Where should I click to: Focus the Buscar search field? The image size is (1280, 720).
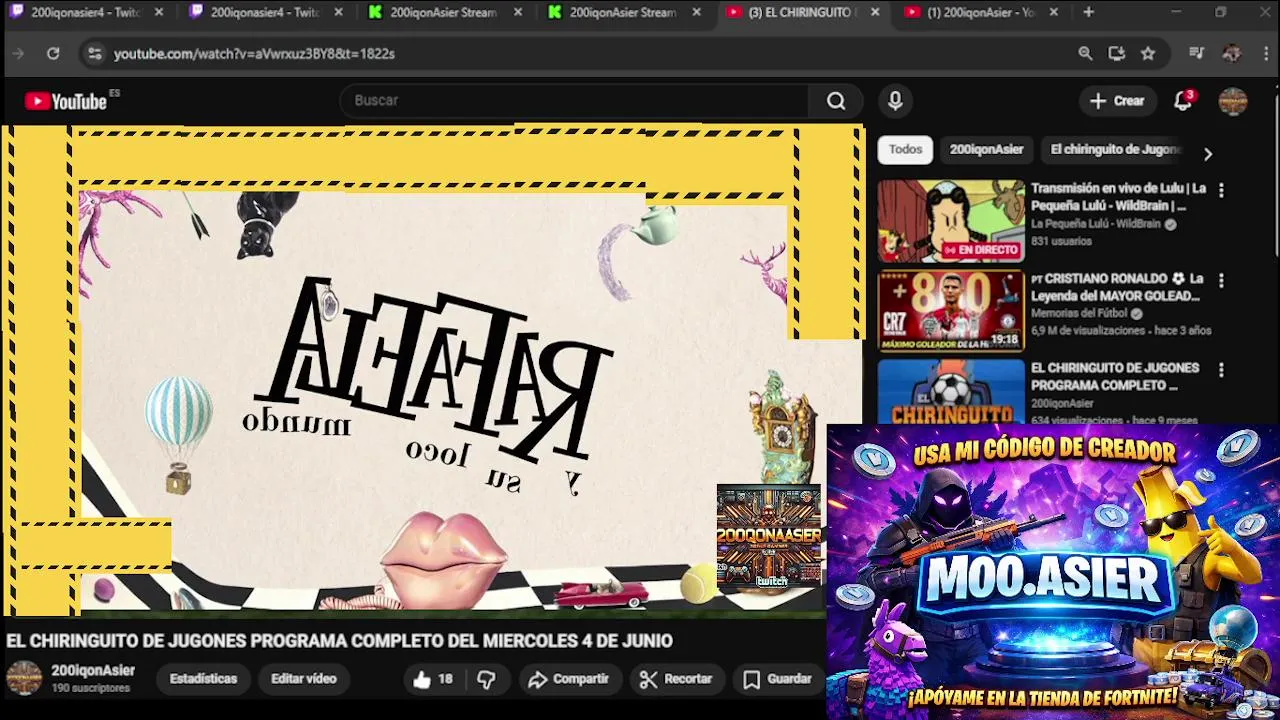click(575, 100)
